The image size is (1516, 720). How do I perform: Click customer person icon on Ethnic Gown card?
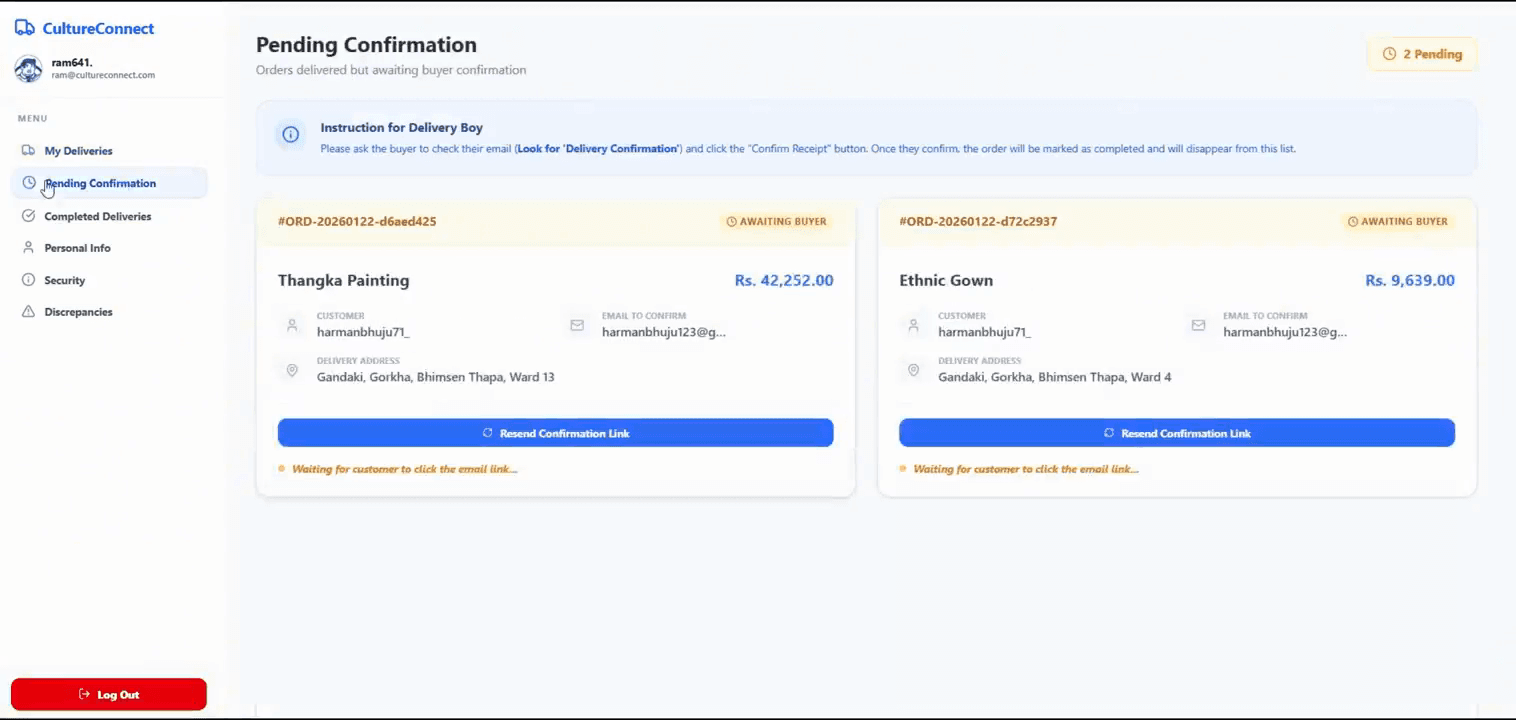click(x=913, y=325)
